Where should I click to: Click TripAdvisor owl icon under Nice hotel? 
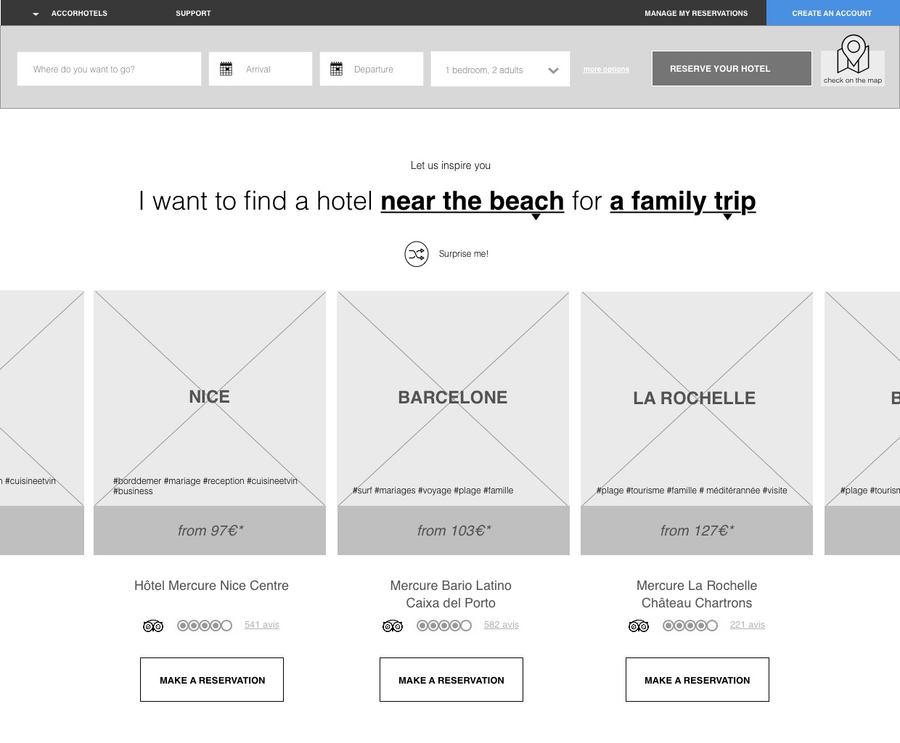coord(153,626)
